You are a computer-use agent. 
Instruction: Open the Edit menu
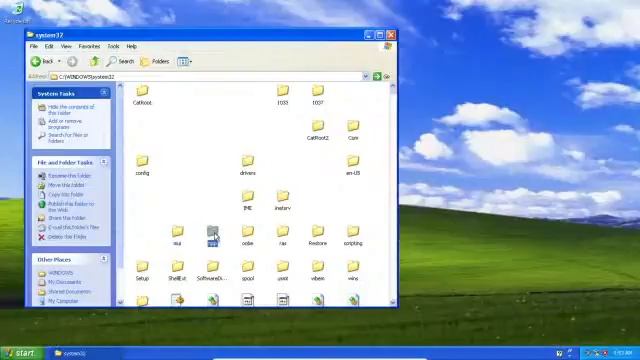click(49, 46)
